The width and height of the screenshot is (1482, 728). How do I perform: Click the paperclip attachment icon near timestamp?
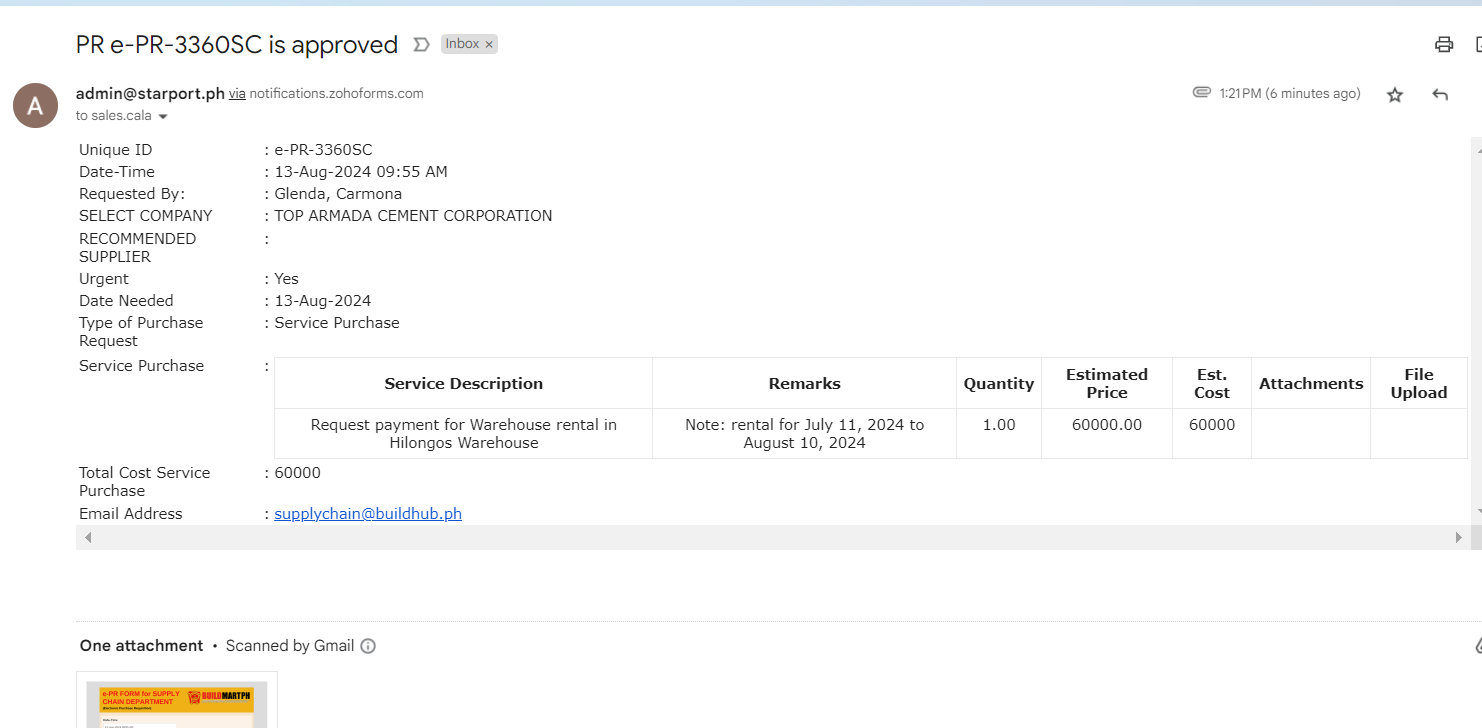click(x=1201, y=93)
